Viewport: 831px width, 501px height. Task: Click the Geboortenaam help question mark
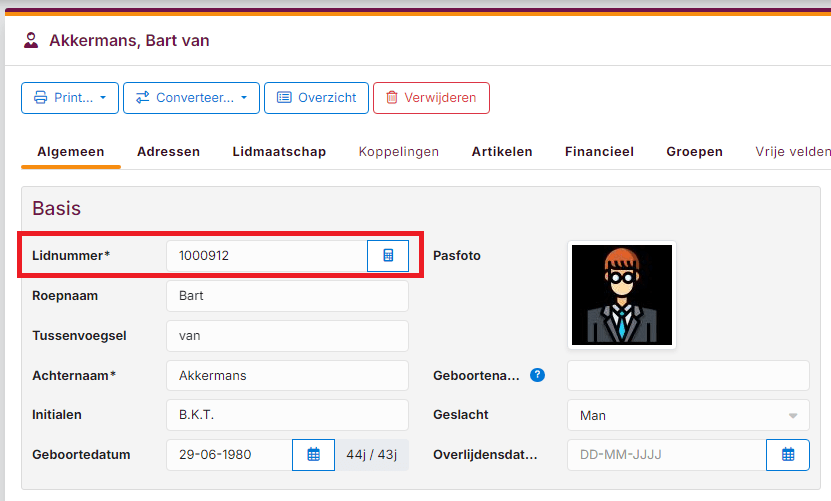(x=537, y=375)
